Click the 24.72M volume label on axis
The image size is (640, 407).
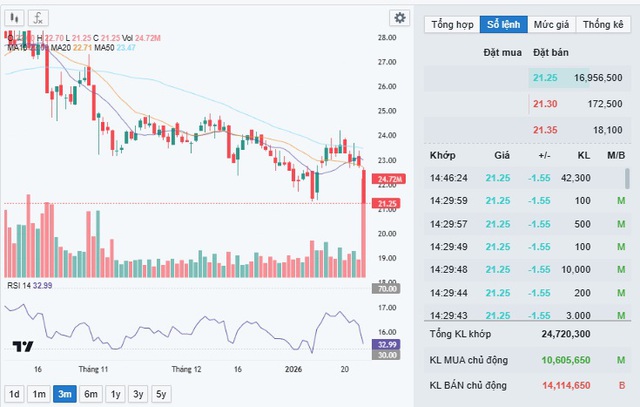pyautogui.click(x=386, y=180)
